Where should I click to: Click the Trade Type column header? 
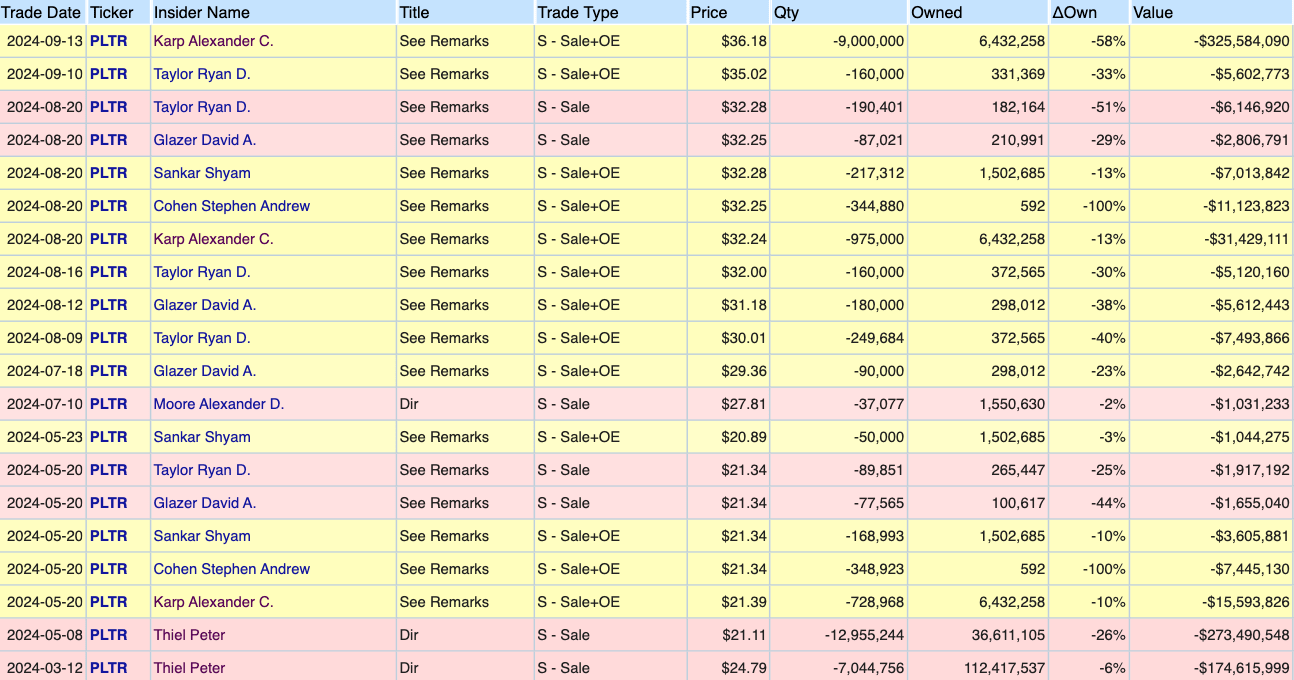577,13
